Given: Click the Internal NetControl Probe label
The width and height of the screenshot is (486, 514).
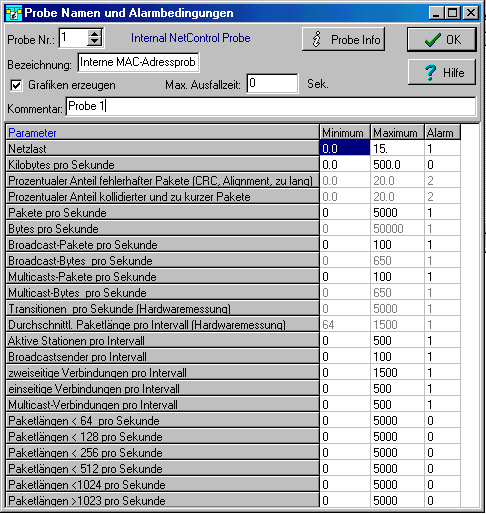Looking at the screenshot, I should [x=190, y=38].
